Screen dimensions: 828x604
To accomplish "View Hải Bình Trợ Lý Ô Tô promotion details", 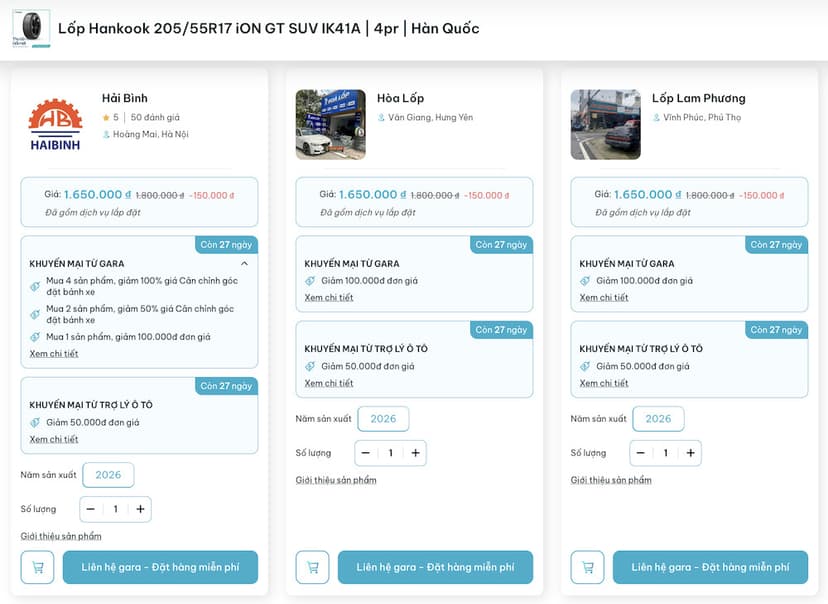I will (54, 439).
